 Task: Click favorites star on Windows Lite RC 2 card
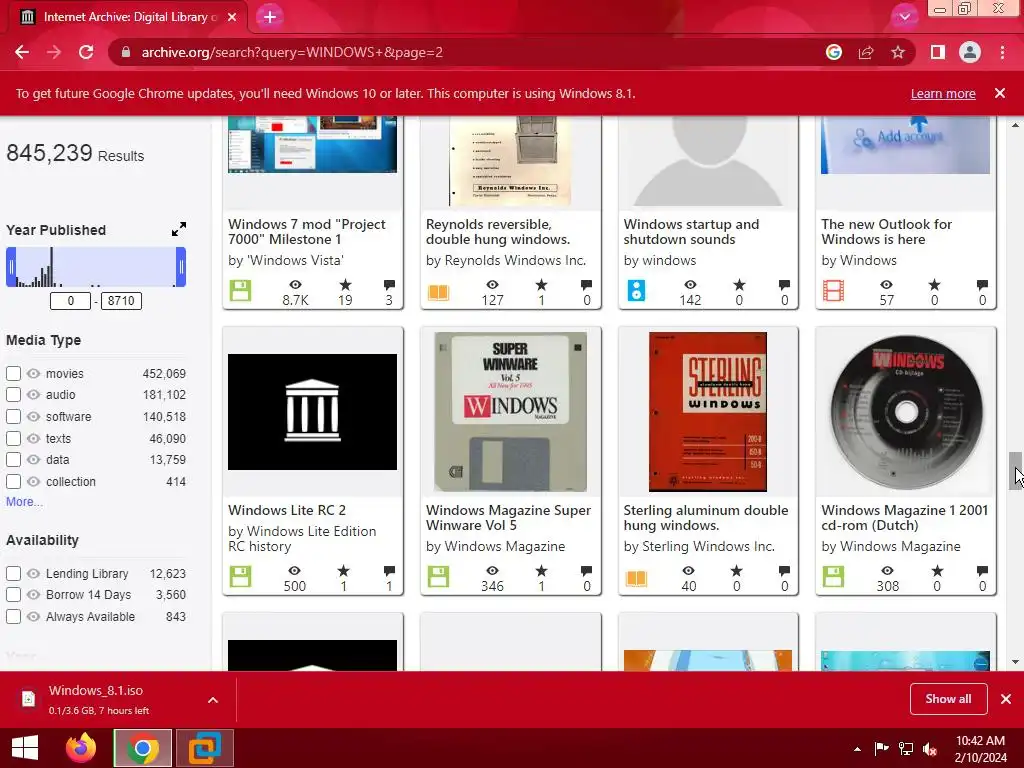(x=344, y=571)
